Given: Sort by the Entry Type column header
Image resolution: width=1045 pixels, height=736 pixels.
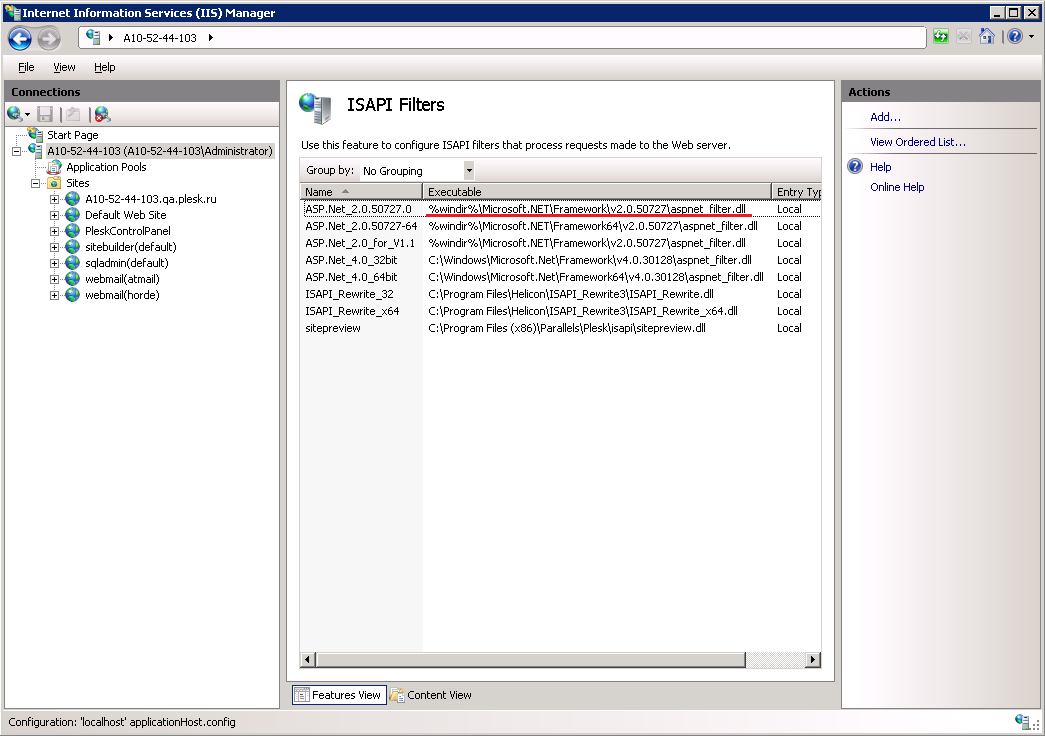Looking at the screenshot, I should coord(796,192).
